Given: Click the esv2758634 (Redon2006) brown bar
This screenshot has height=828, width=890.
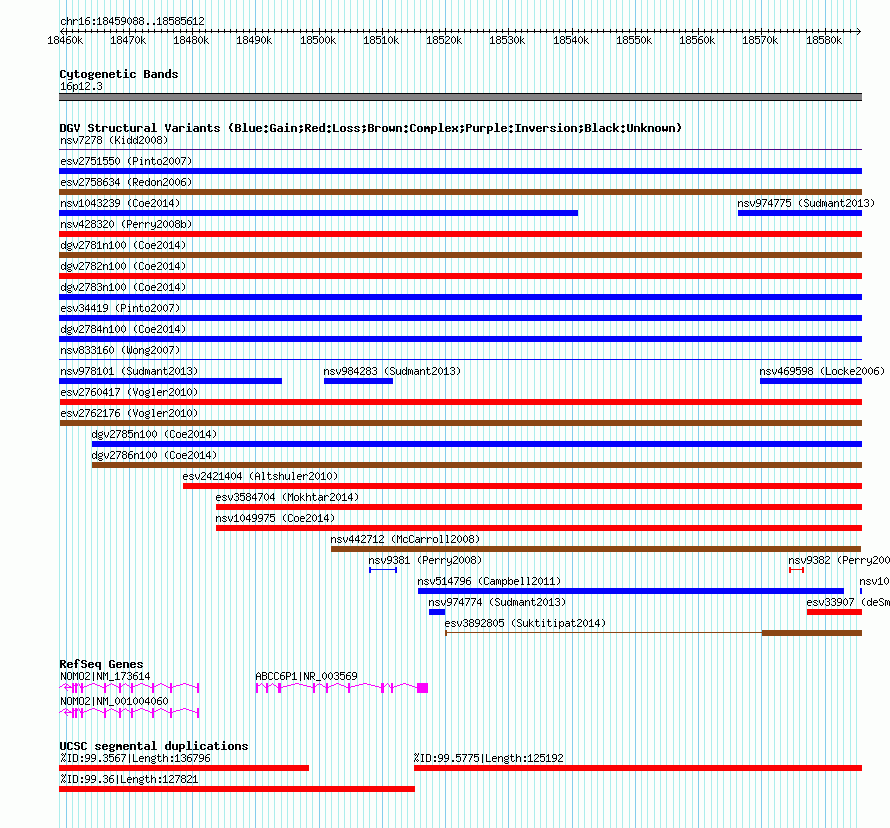Looking at the screenshot, I should tap(460, 192).
